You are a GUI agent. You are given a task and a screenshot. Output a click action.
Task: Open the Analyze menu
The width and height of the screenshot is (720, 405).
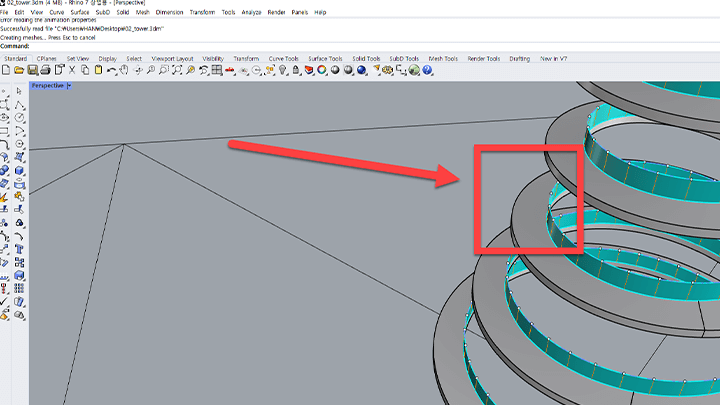(251, 12)
